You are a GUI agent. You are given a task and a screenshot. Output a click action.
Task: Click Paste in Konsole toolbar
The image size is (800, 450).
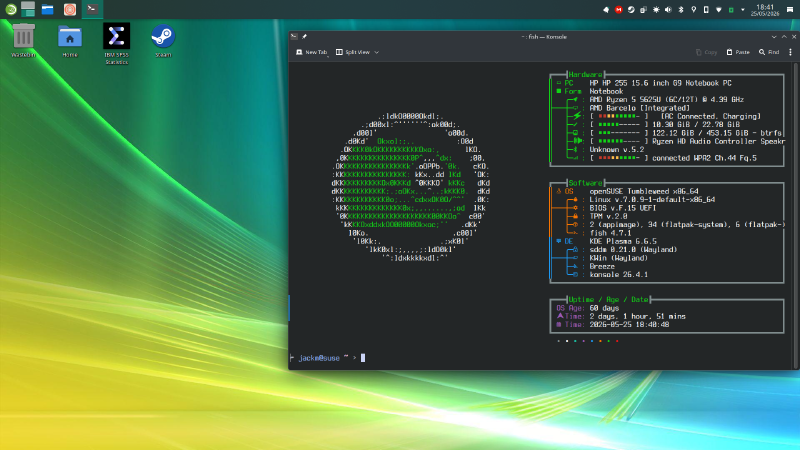738,52
